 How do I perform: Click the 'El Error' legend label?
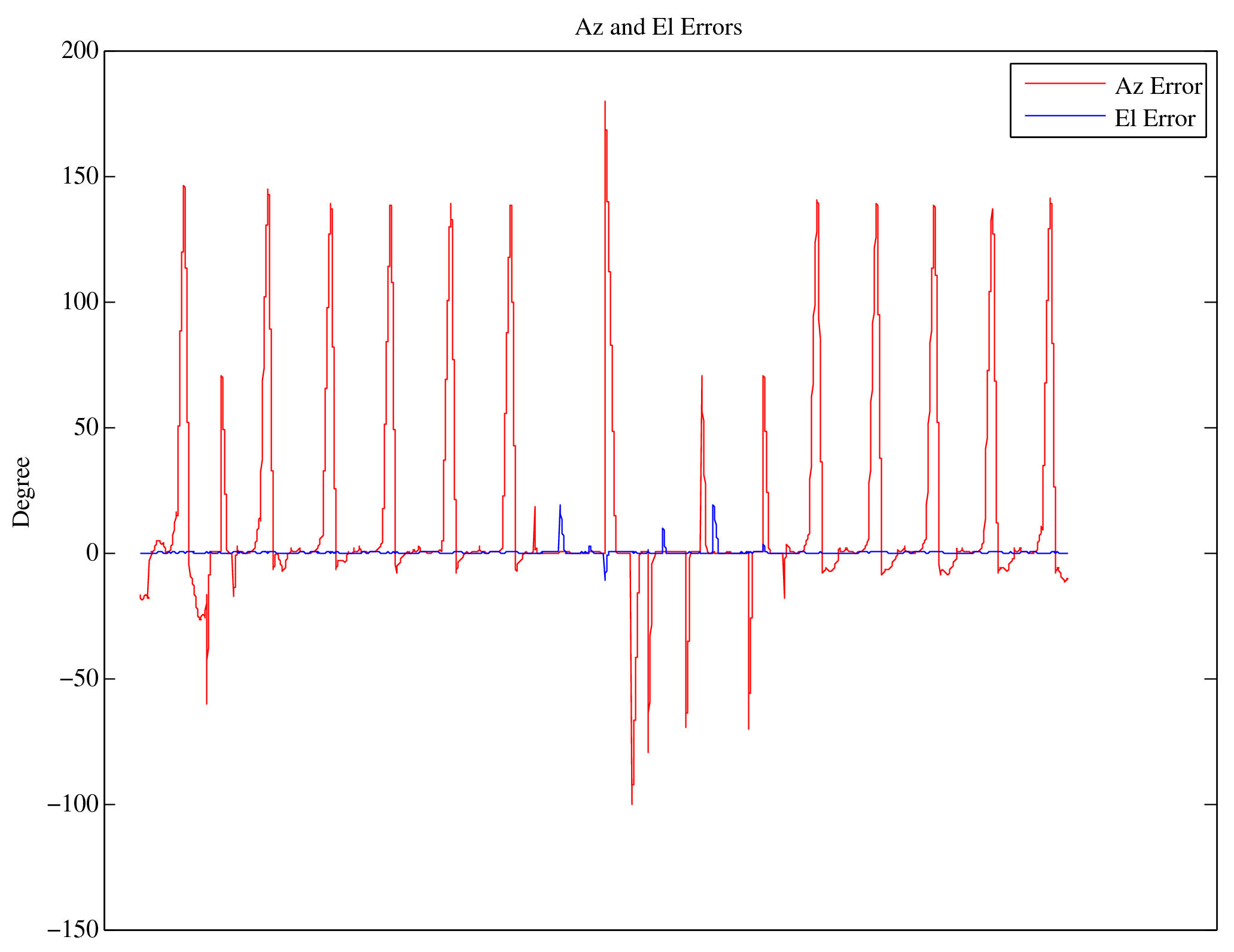click(x=1154, y=118)
